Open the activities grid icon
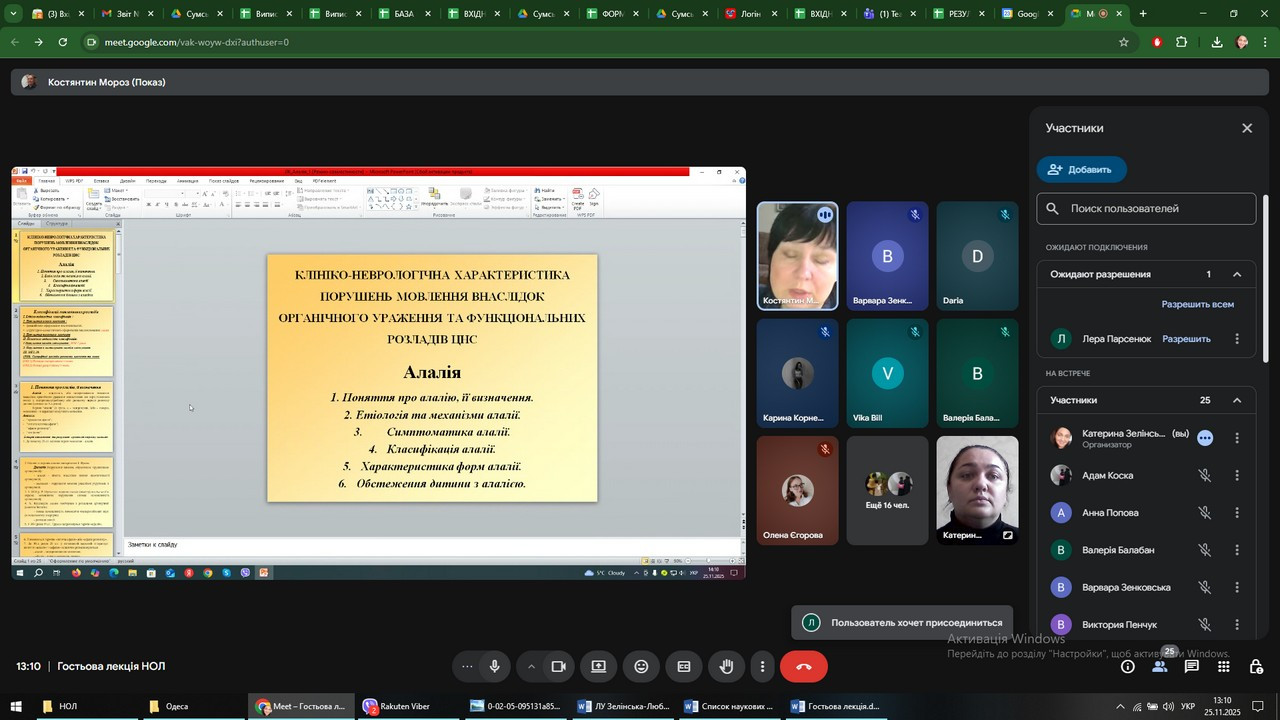Image resolution: width=1280 pixels, height=720 pixels. tap(1224, 667)
